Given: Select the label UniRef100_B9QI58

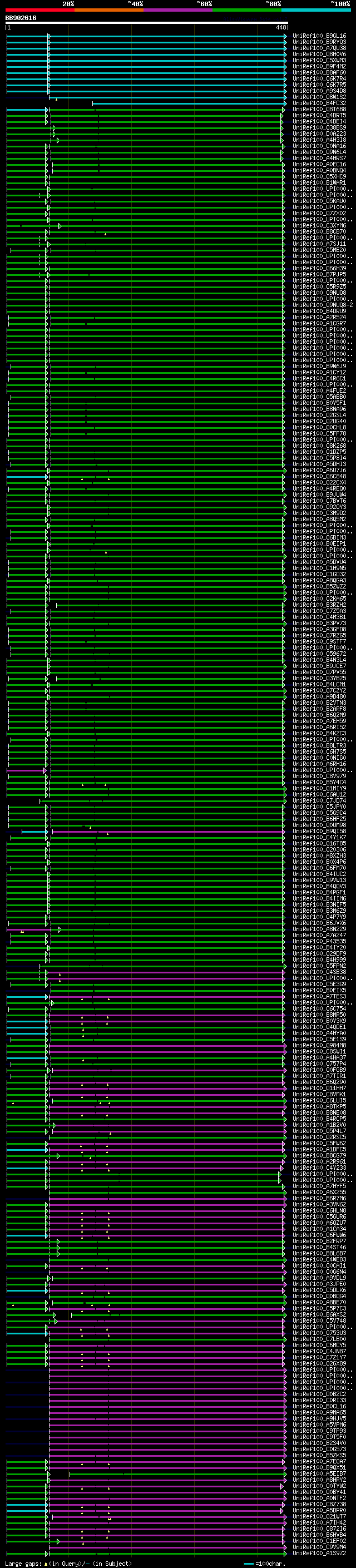Looking at the screenshot, I should [x=319, y=831].
